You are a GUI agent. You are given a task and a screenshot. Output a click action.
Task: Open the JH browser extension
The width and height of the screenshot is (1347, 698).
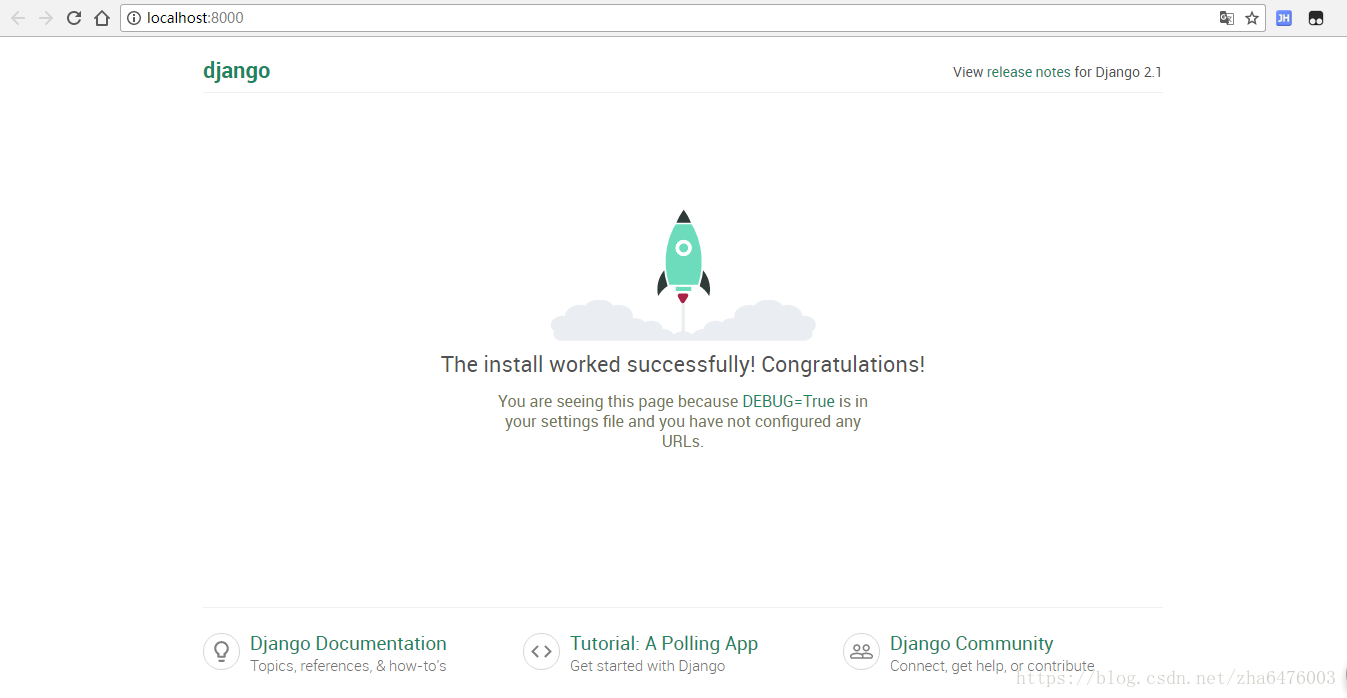click(1284, 18)
